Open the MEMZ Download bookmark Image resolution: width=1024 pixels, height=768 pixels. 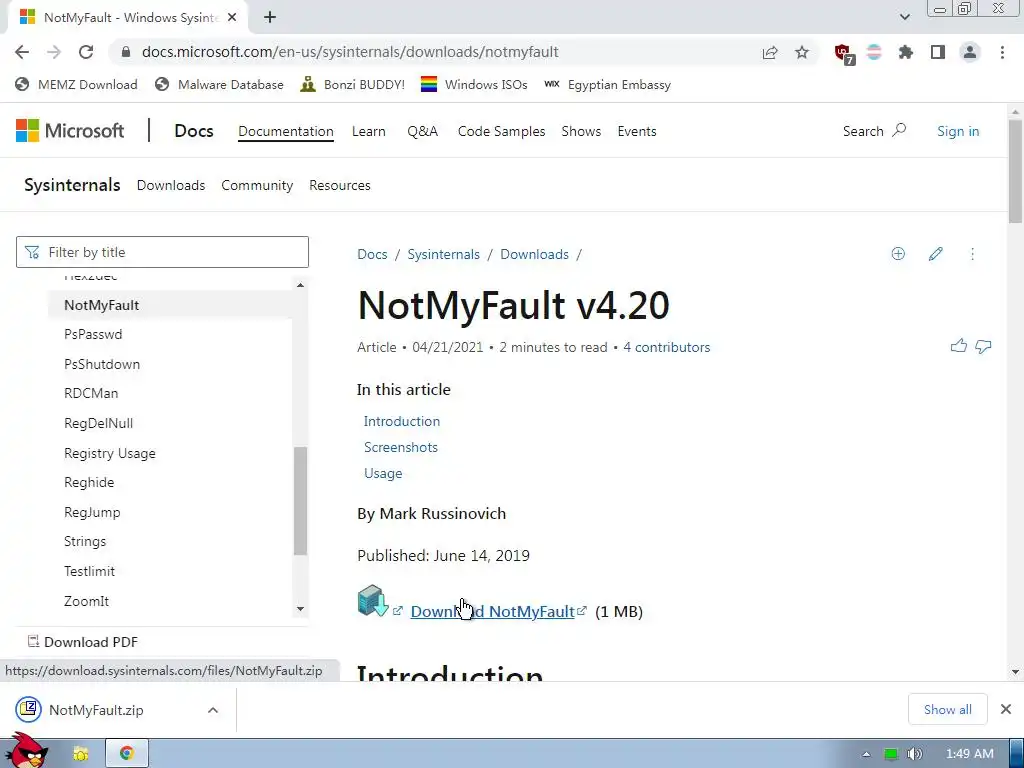pyautogui.click(x=76, y=85)
